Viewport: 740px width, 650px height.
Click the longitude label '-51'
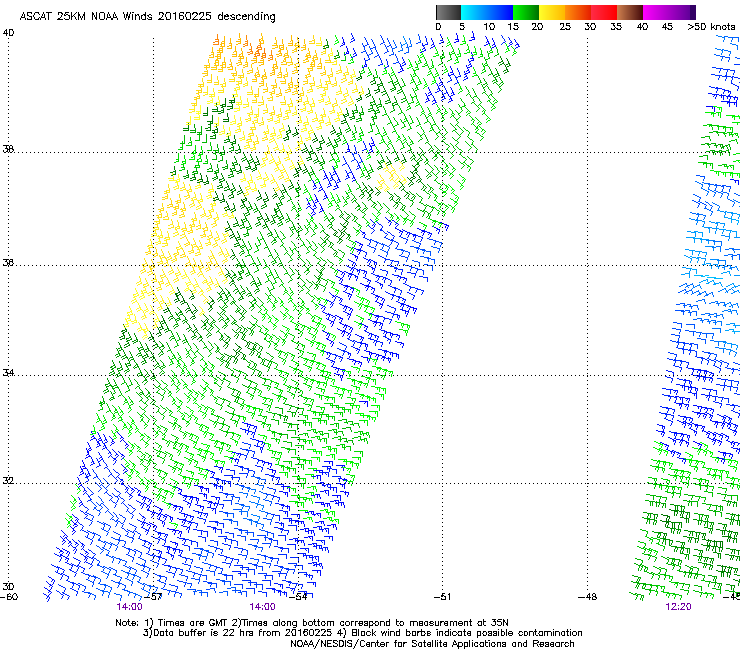point(443,597)
